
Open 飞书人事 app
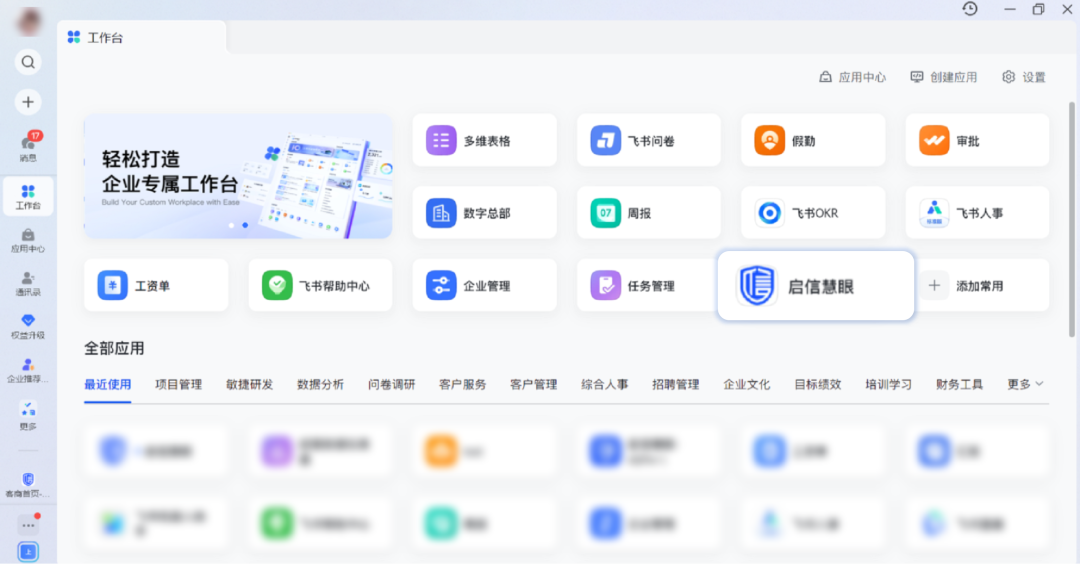coord(977,213)
